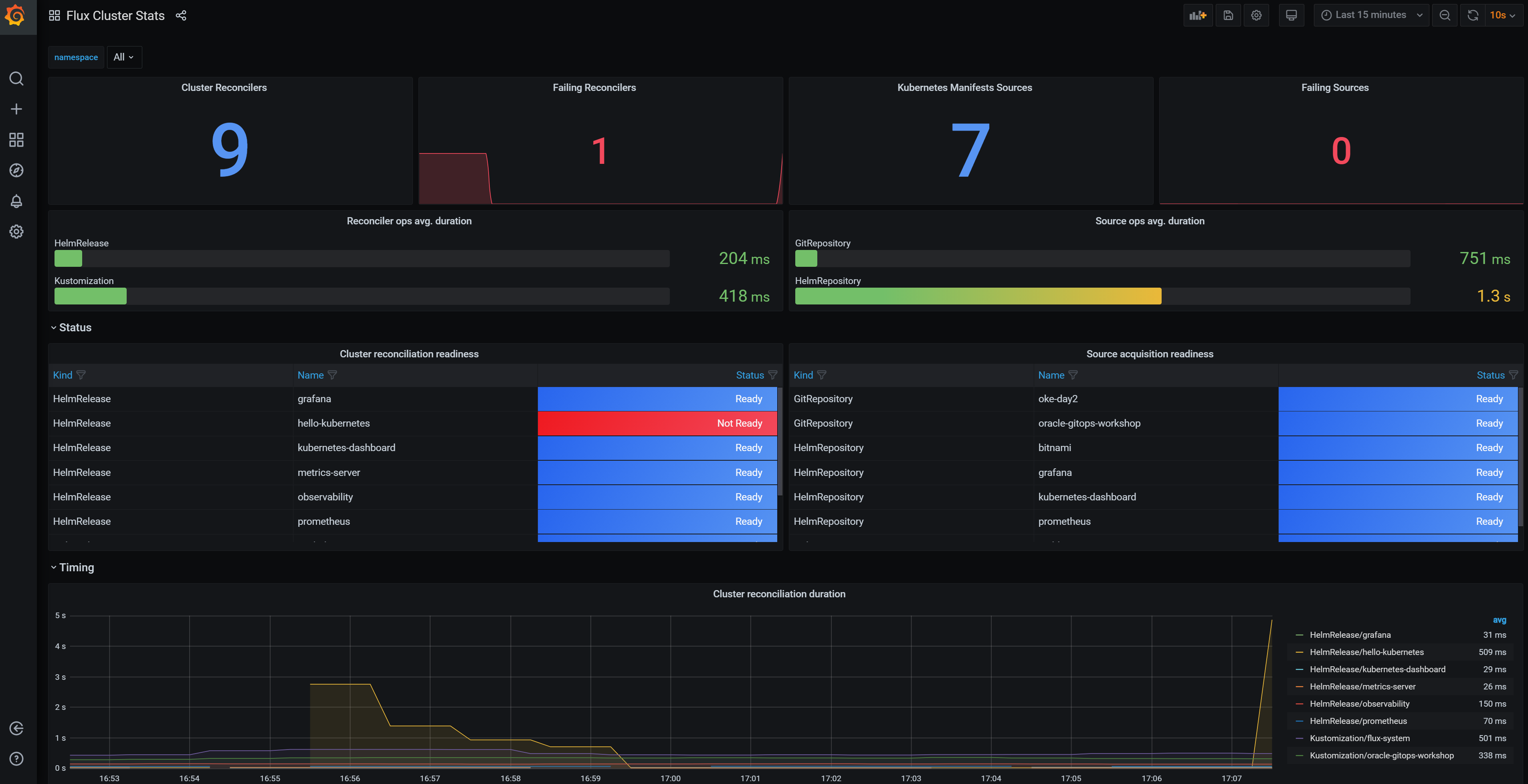The height and width of the screenshot is (784, 1528).
Task: Click the refresh dashboard icon
Action: tap(1473, 15)
